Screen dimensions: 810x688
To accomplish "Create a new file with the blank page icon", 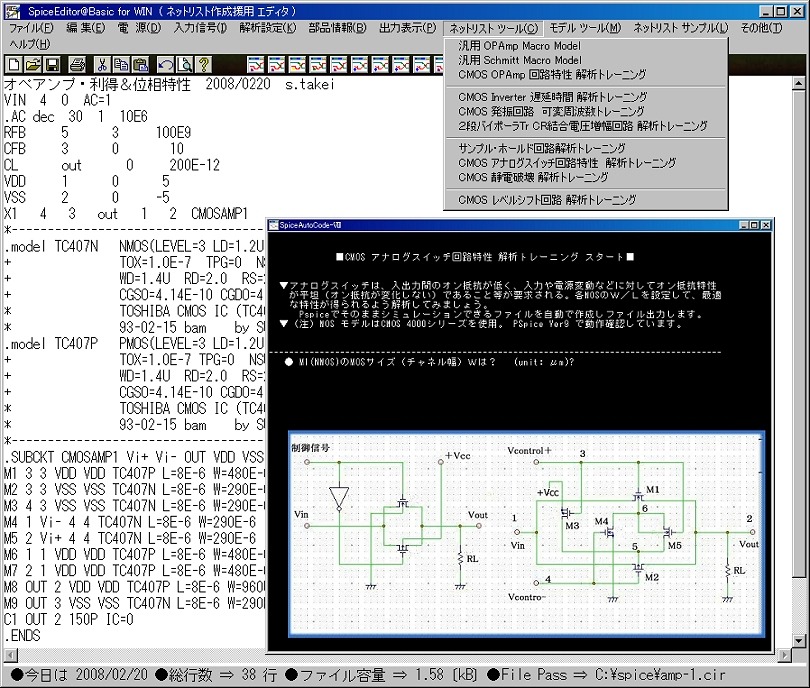I will pos(14,65).
